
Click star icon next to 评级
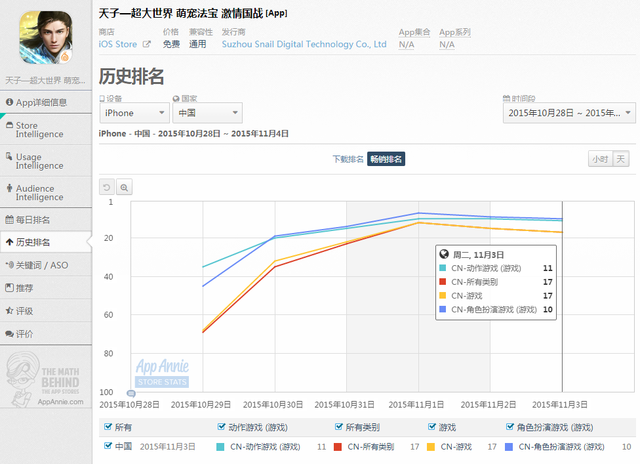[x=9, y=311]
